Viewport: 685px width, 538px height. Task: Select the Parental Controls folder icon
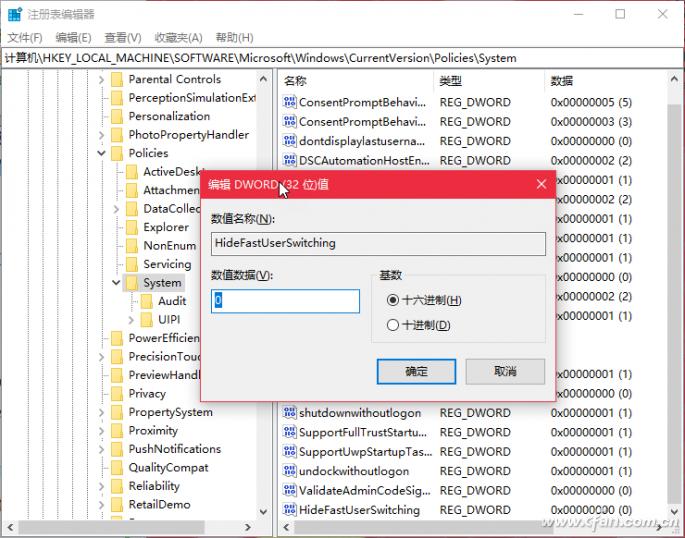(x=117, y=79)
